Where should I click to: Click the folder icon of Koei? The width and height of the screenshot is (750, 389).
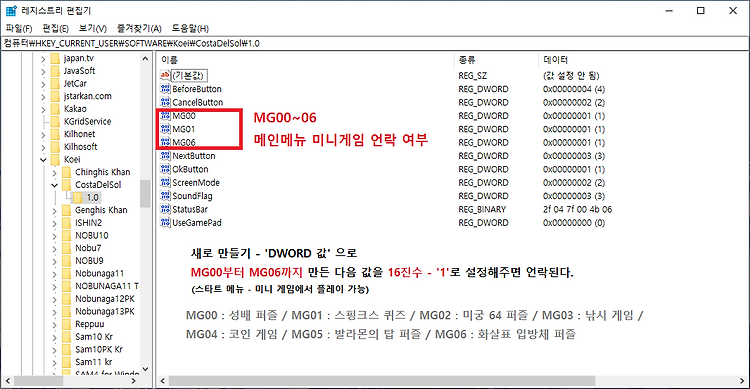[55, 160]
